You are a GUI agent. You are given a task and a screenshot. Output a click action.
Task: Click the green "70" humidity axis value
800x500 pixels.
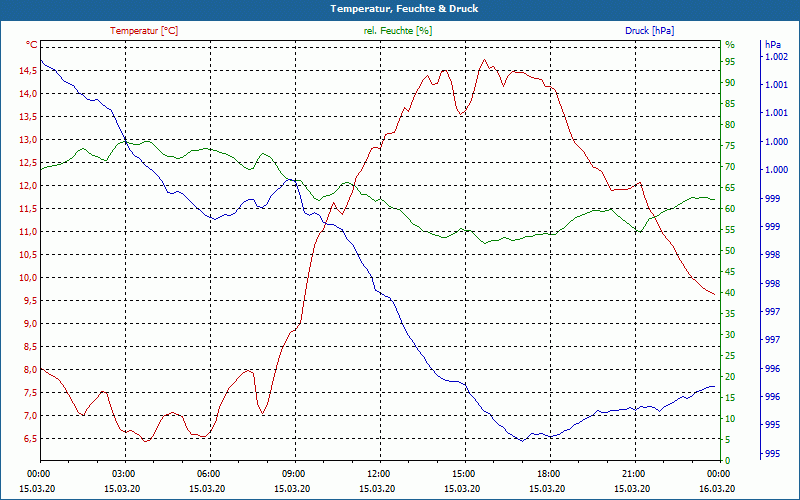tap(730, 166)
